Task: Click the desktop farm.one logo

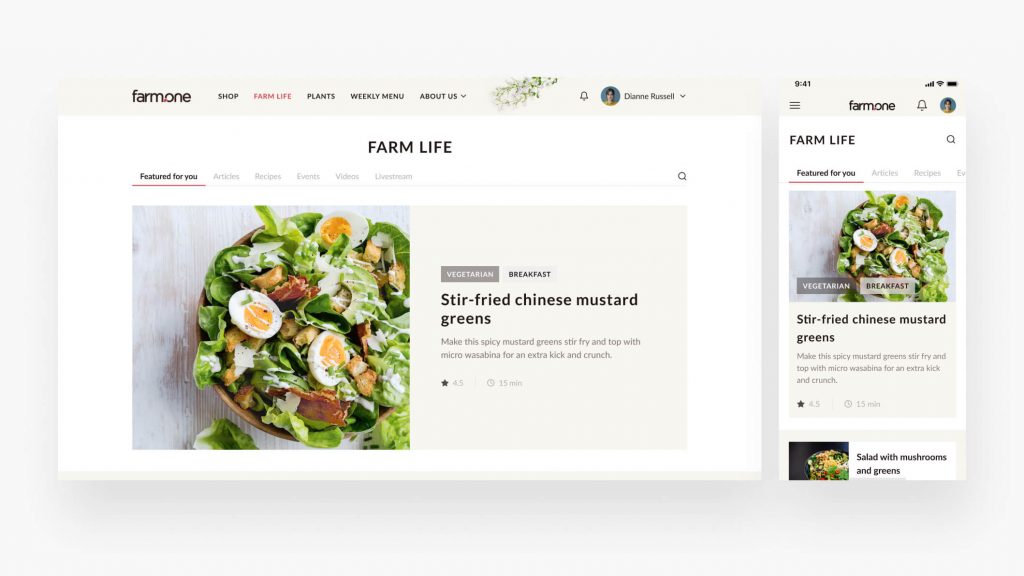Action: click(x=161, y=96)
